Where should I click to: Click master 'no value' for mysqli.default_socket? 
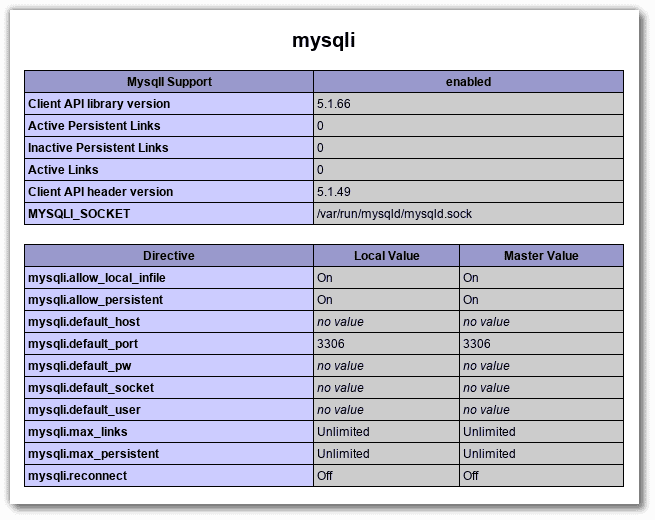(x=486, y=388)
